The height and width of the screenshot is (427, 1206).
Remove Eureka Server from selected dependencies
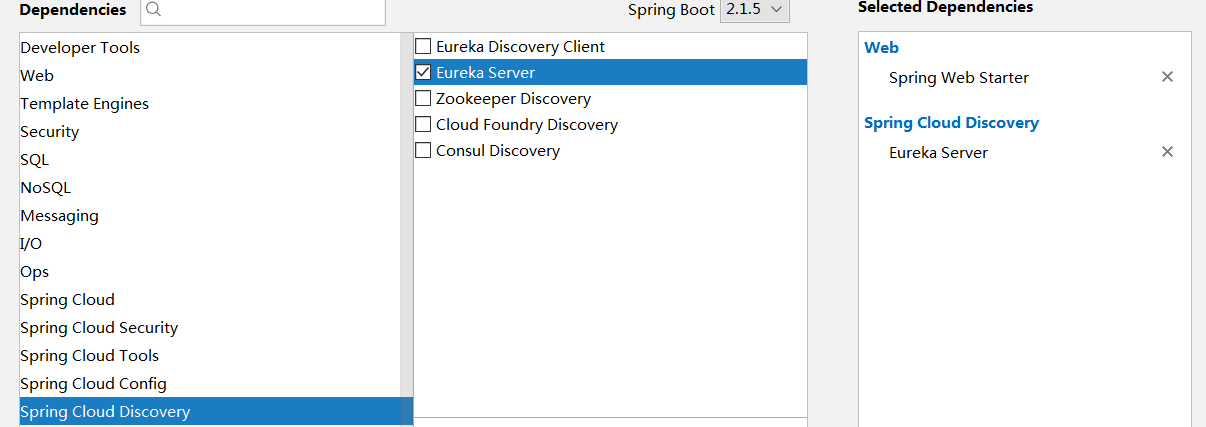coord(1167,152)
